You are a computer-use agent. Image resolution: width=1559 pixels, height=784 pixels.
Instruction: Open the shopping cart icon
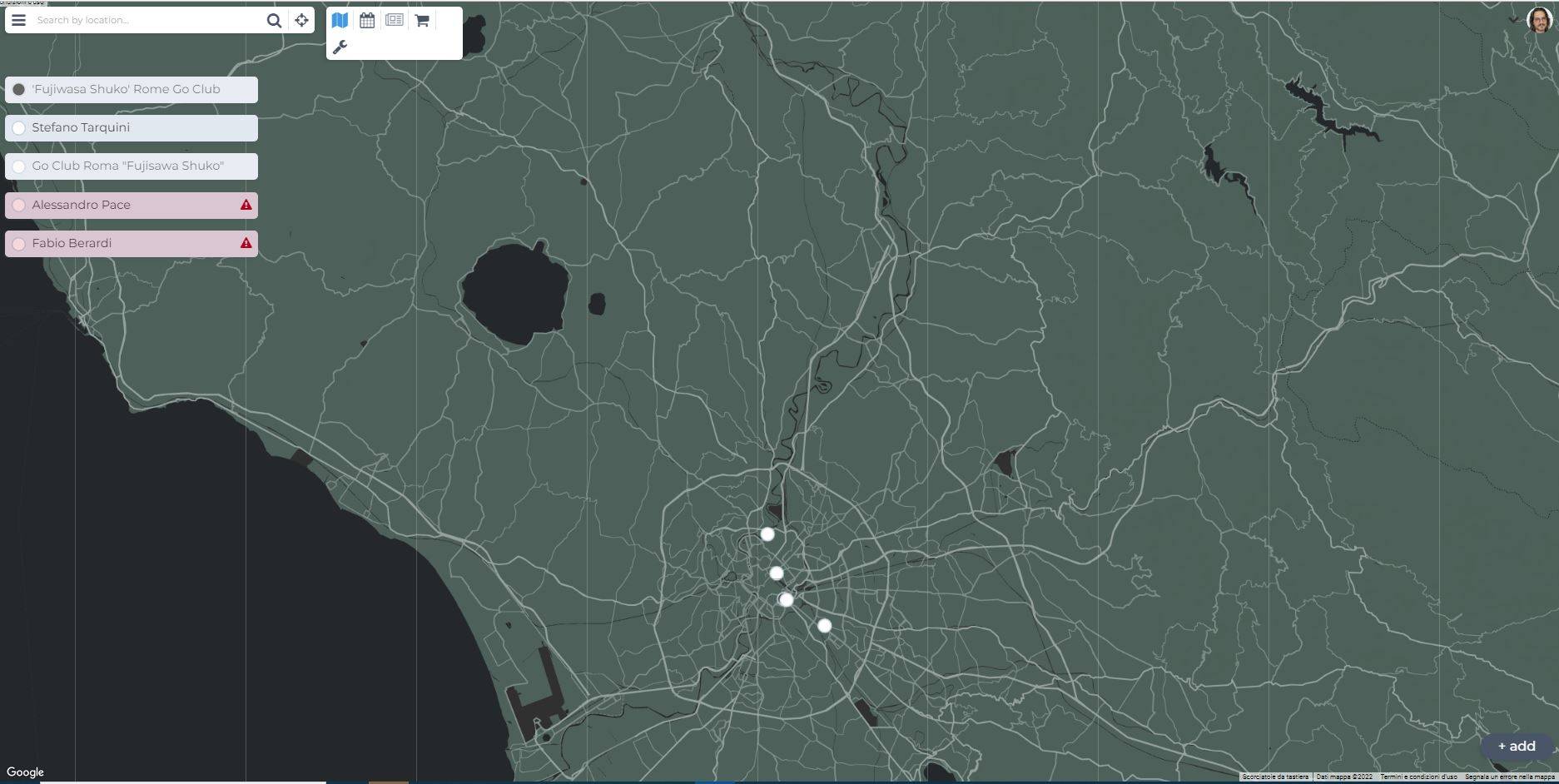point(421,19)
